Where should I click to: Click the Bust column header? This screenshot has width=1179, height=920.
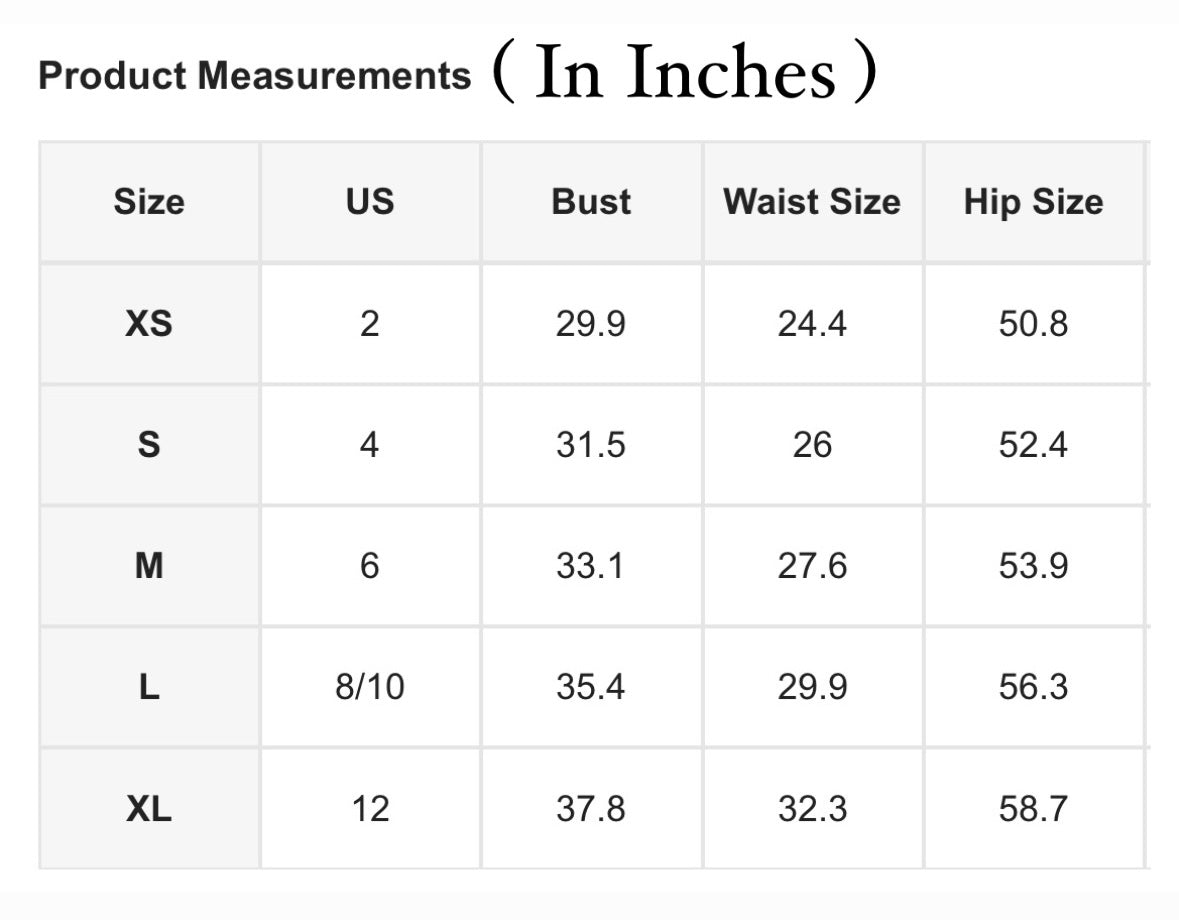pos(591,202)
